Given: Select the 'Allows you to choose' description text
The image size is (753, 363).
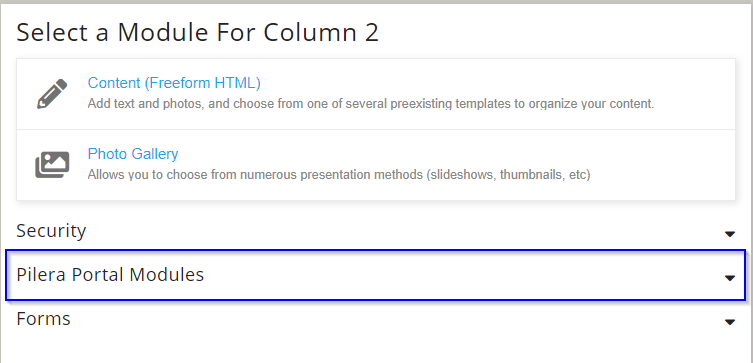Looking at the screenshot, I should click(339, 174).
